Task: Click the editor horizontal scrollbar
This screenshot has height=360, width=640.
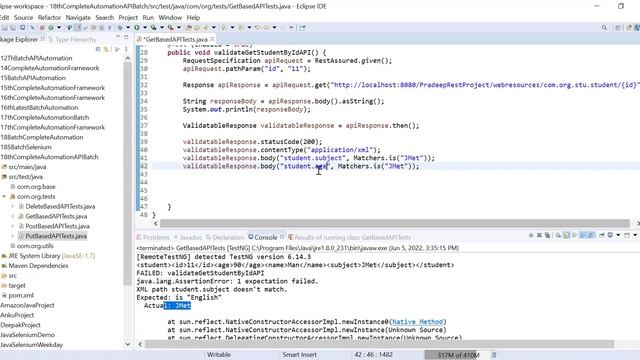Action: 394,223
